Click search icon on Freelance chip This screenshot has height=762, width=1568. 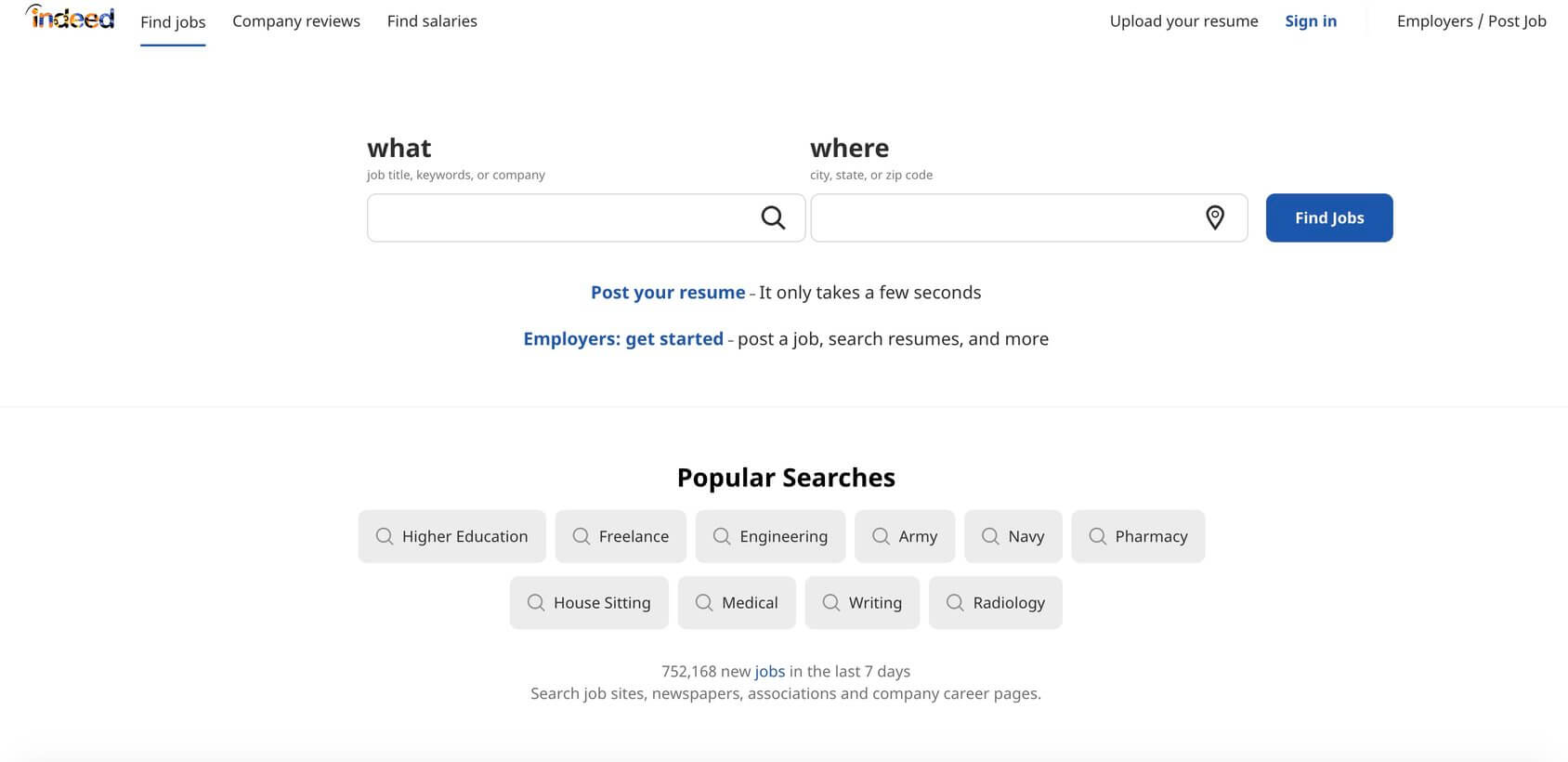pos(581,536)
